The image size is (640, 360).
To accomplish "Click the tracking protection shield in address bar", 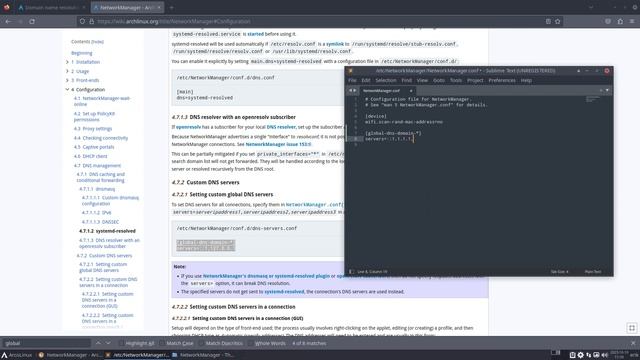I will 82,21.
